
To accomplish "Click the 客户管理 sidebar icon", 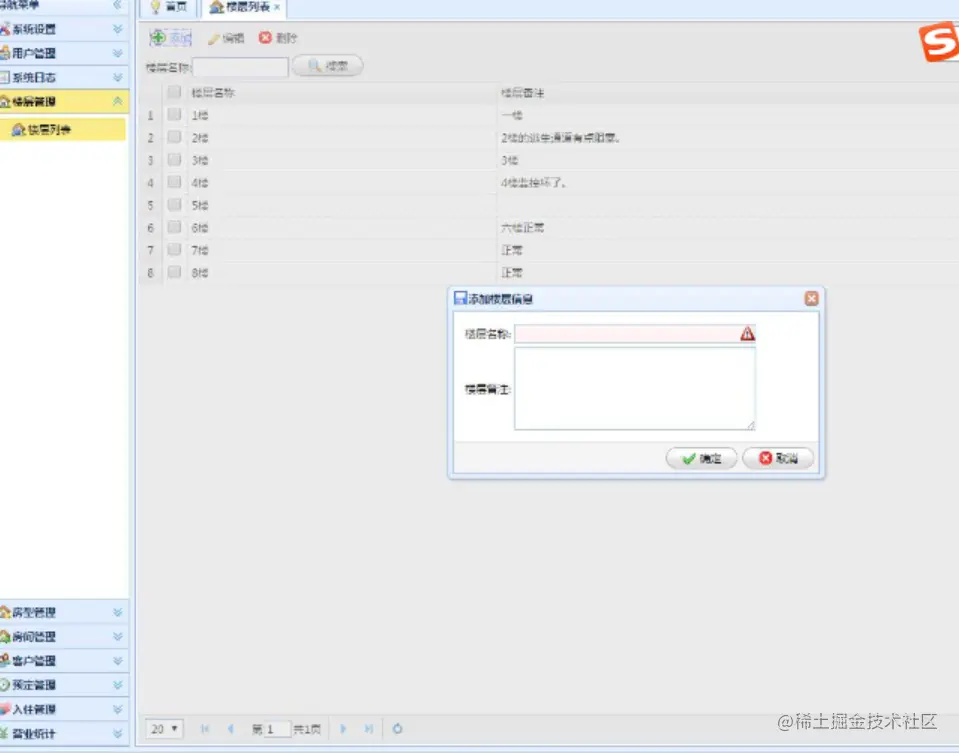I will click(5, 660).
